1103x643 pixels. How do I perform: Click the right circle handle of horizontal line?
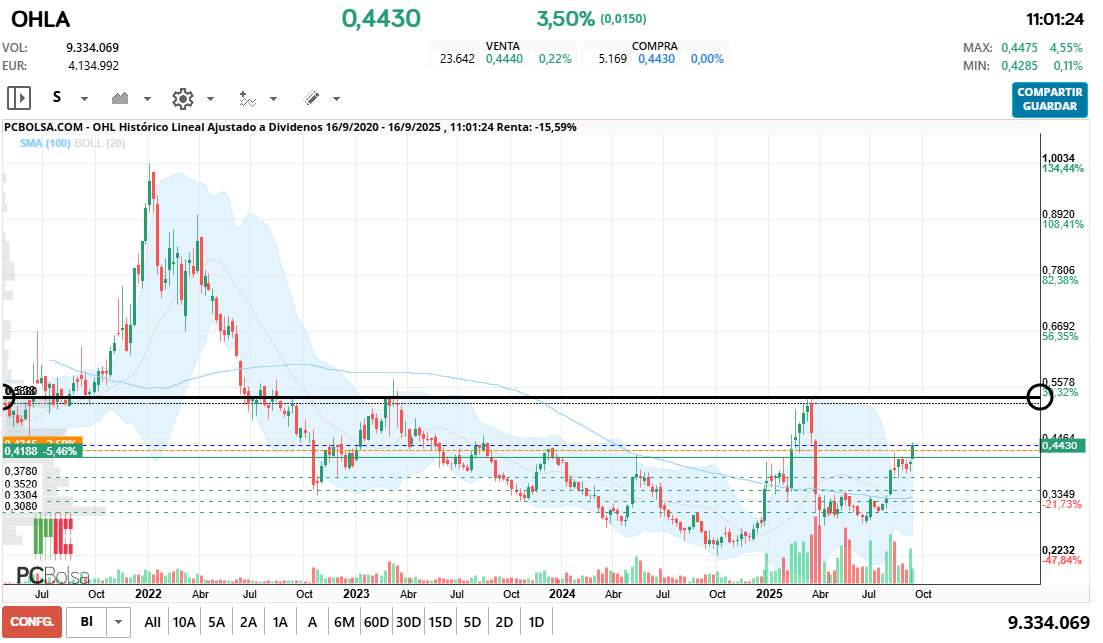[x=1040, y=397]
